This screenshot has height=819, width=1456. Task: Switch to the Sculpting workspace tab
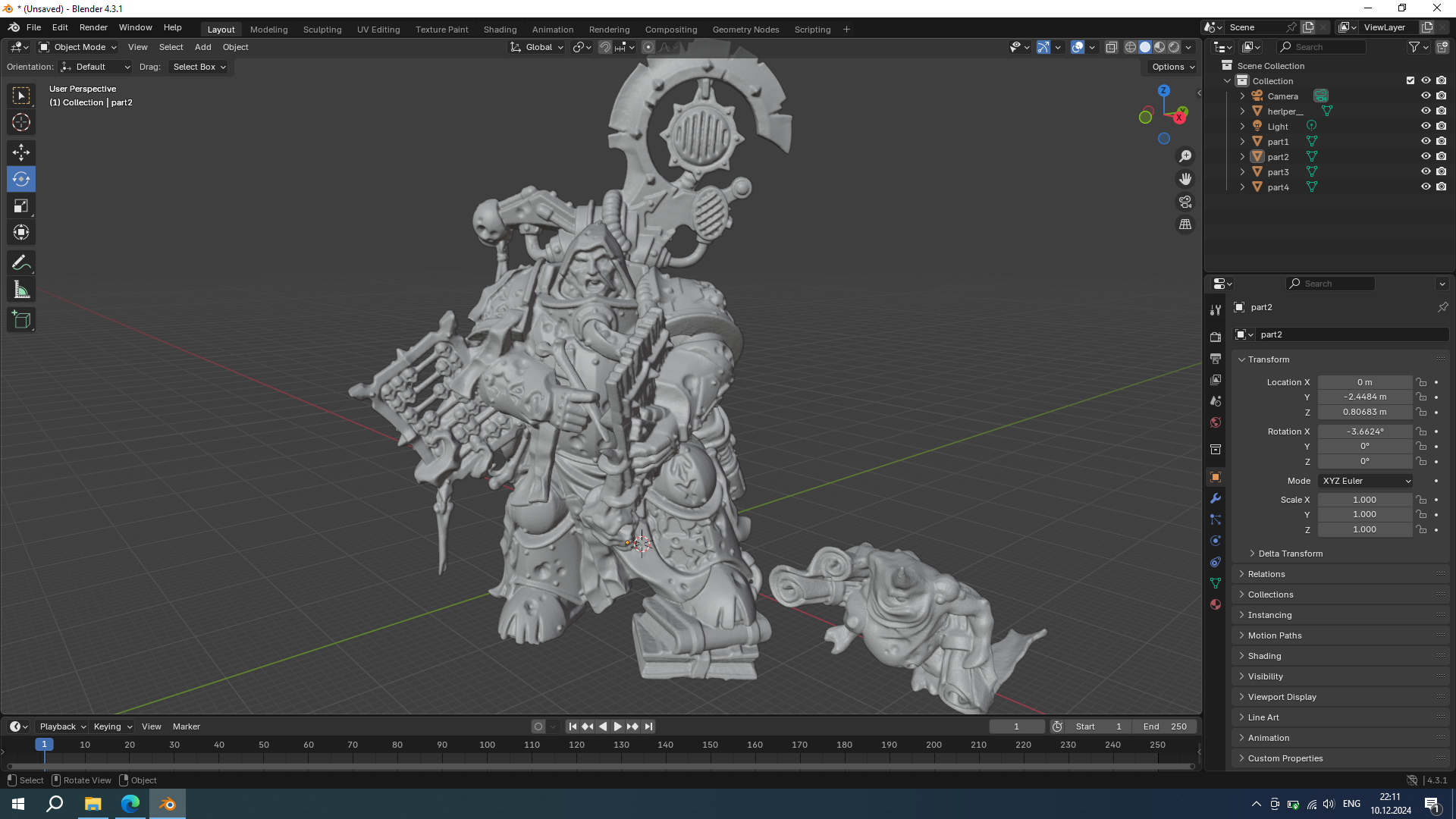tap(322, 30)
